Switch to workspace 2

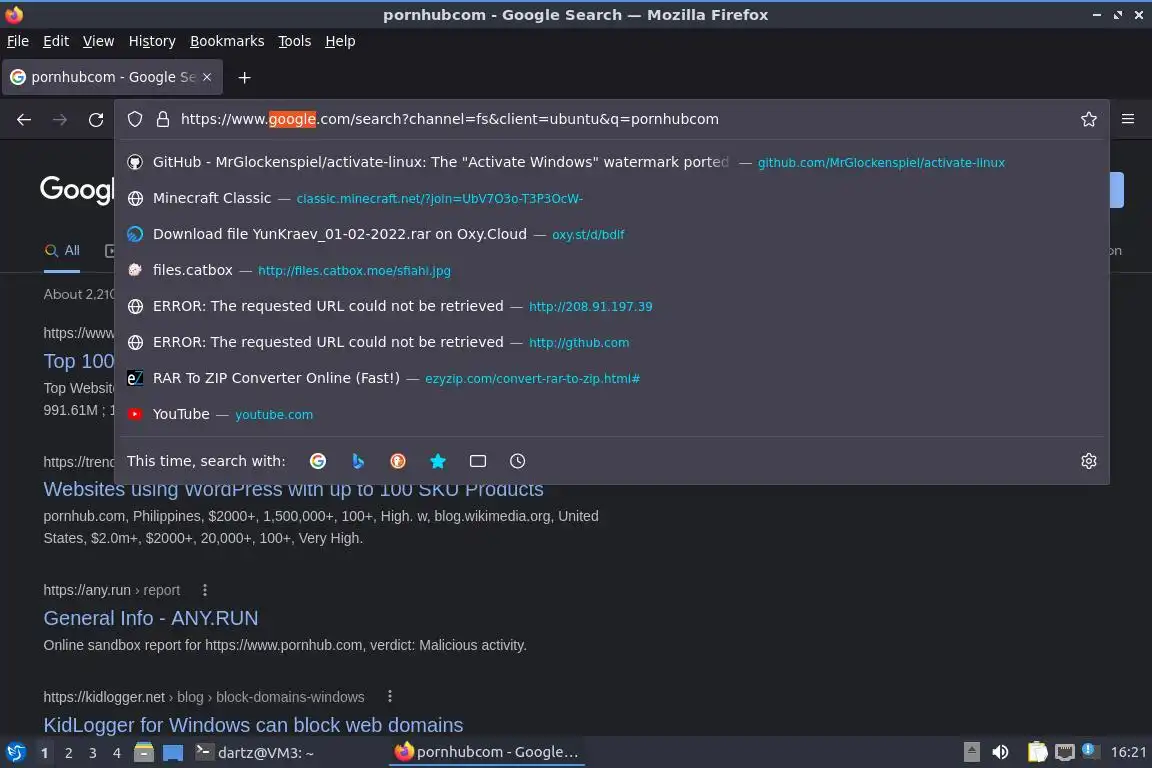click(x=68, y=753)
